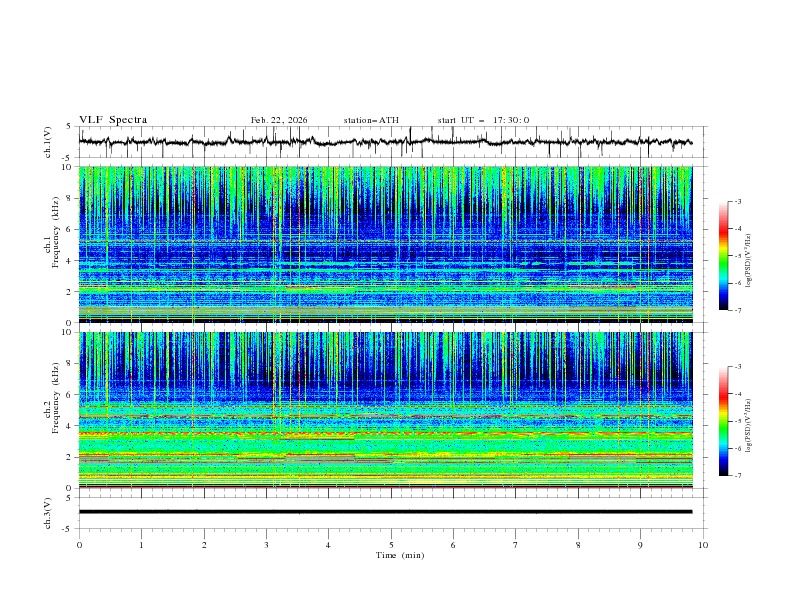Click time axis tick label "9"
The height and width of the screenshot is (612, 792).
(x=640, y=545)
